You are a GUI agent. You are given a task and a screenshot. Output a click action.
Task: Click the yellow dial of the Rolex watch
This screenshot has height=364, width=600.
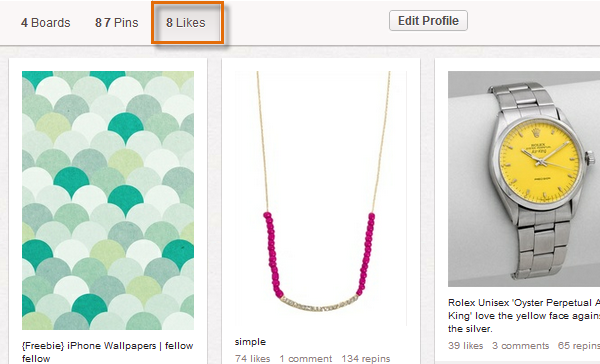(x=539, y=161)
